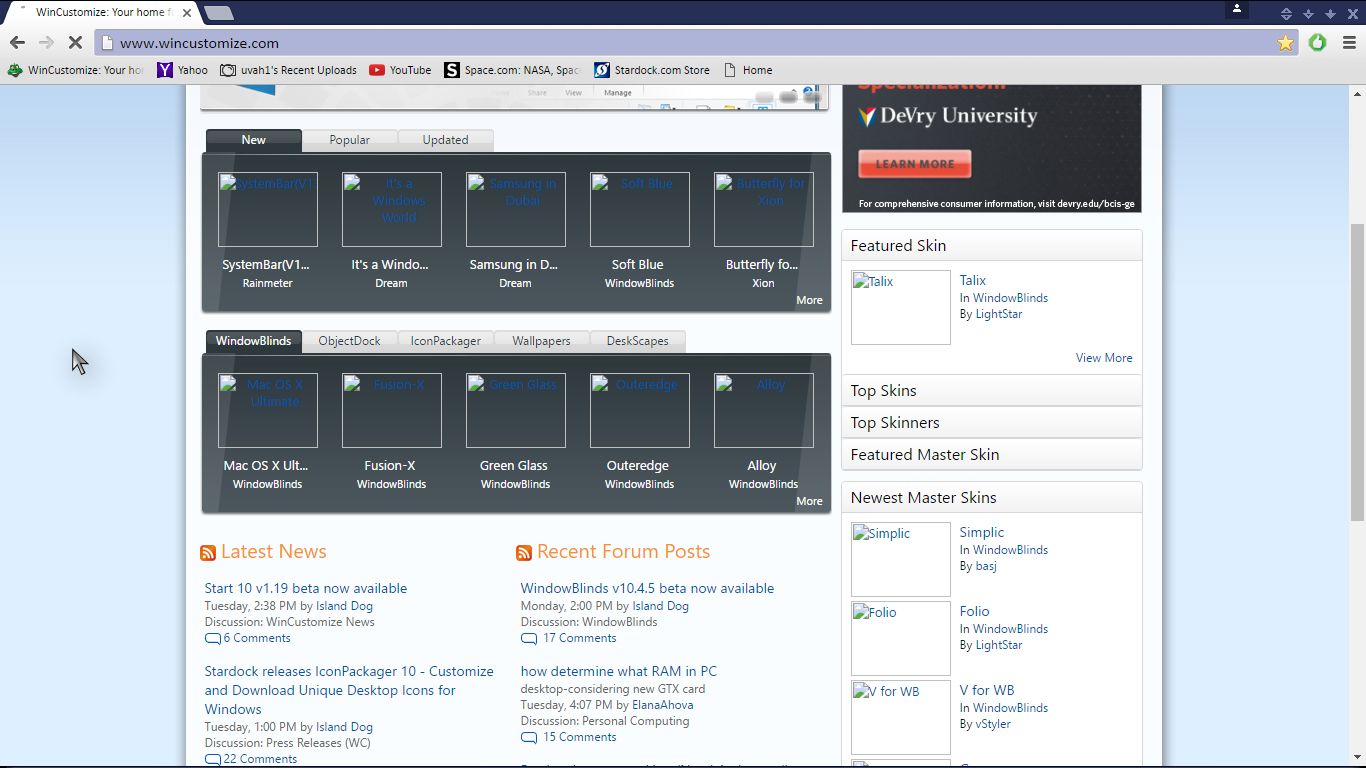Viewport: 1366px width, 768px height.
Task: Click the Latest News RSS feed icon
Action: coord(208,553)
